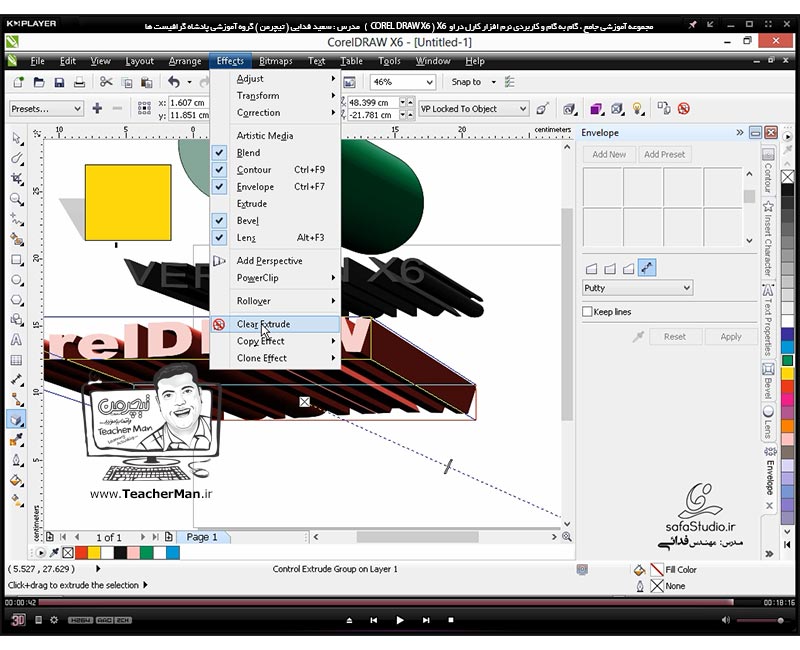This screenshot has height=650, width=800.
Task: Click the Reset button in Envelope docker
Action: [674, 337]
